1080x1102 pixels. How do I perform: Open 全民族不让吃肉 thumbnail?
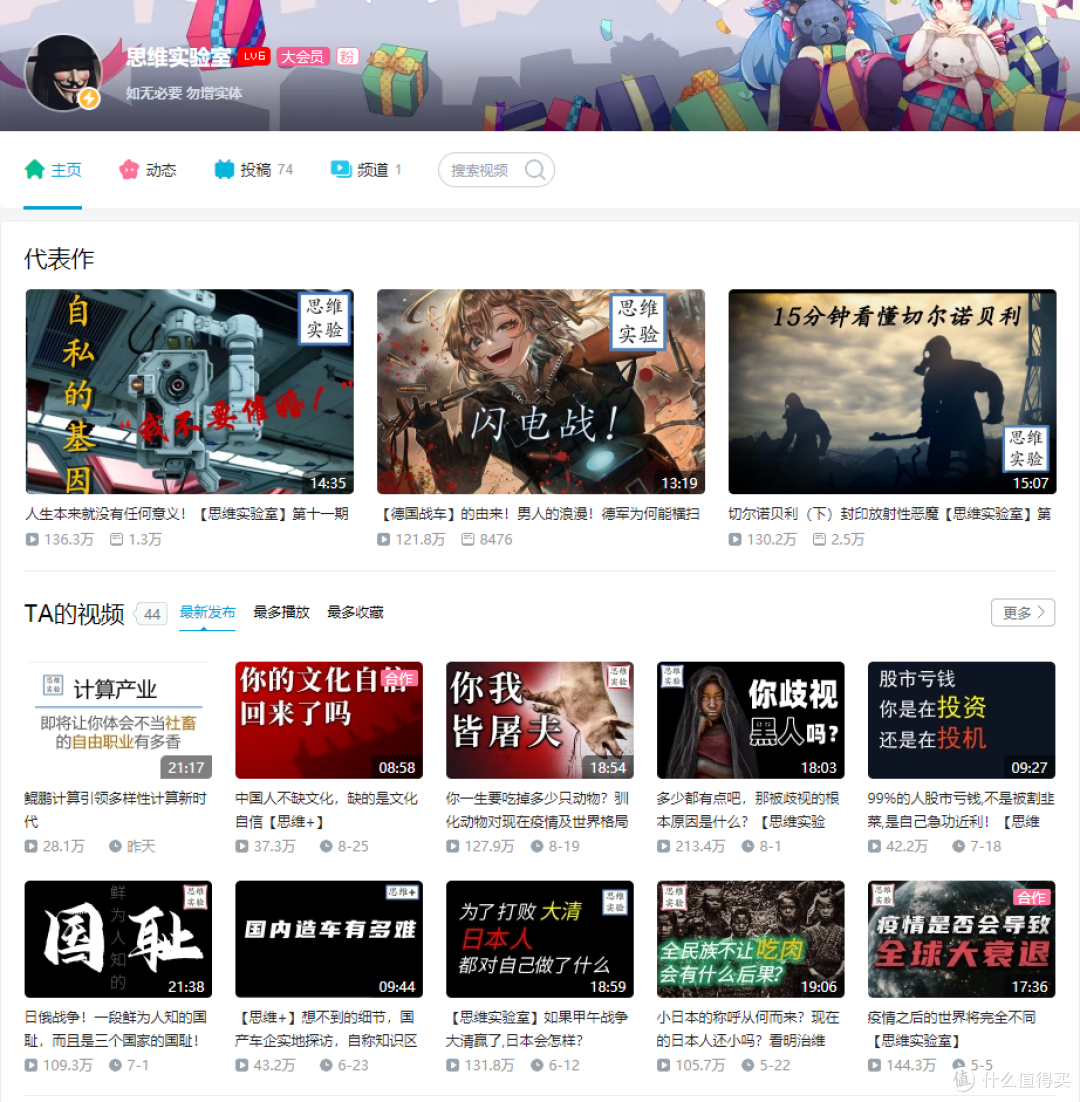pos(750,939)
